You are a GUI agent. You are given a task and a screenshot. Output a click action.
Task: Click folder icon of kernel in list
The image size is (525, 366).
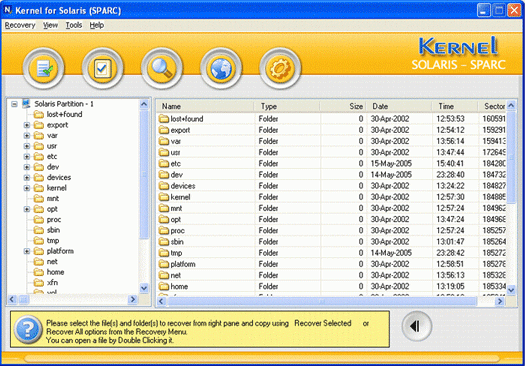(164, 197)
